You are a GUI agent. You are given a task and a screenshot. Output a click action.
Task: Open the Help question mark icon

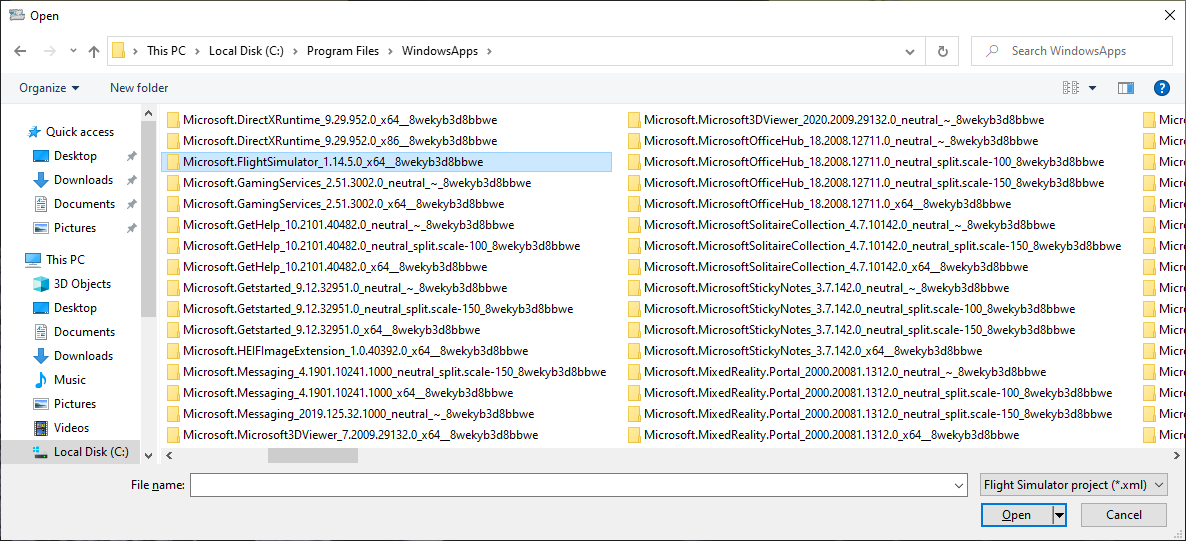pyautogui.click(x=1161, y=88)
